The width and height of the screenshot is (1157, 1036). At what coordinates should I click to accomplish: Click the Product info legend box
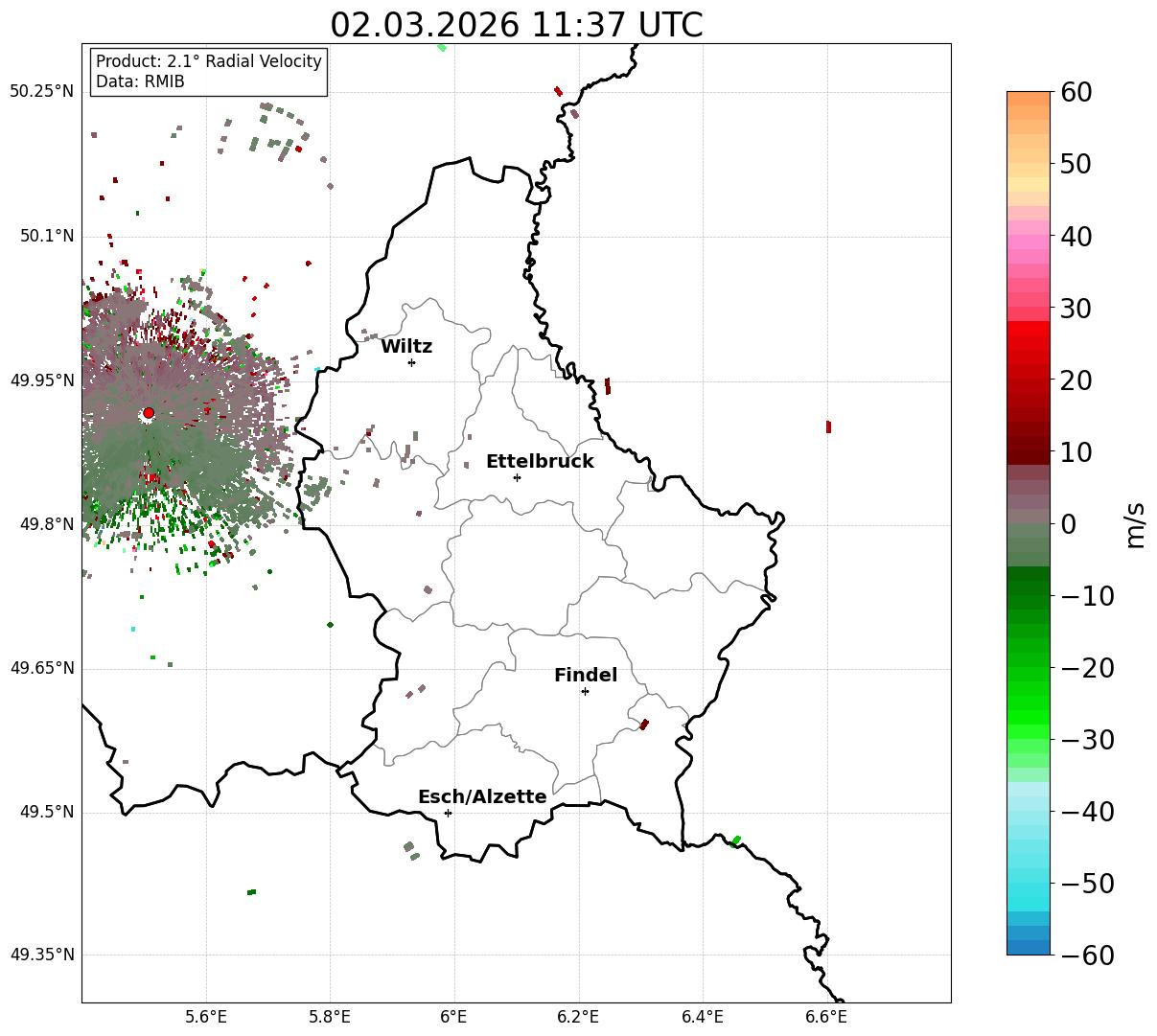click(x=209, y=72)
